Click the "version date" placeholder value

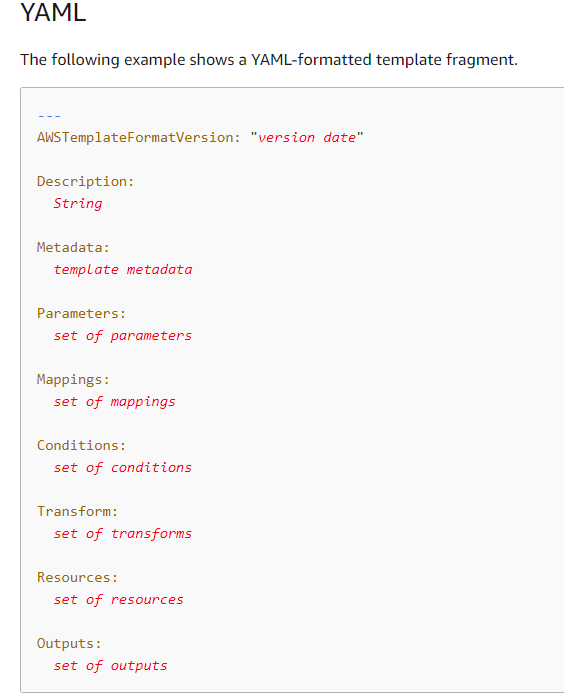[307, 137]
